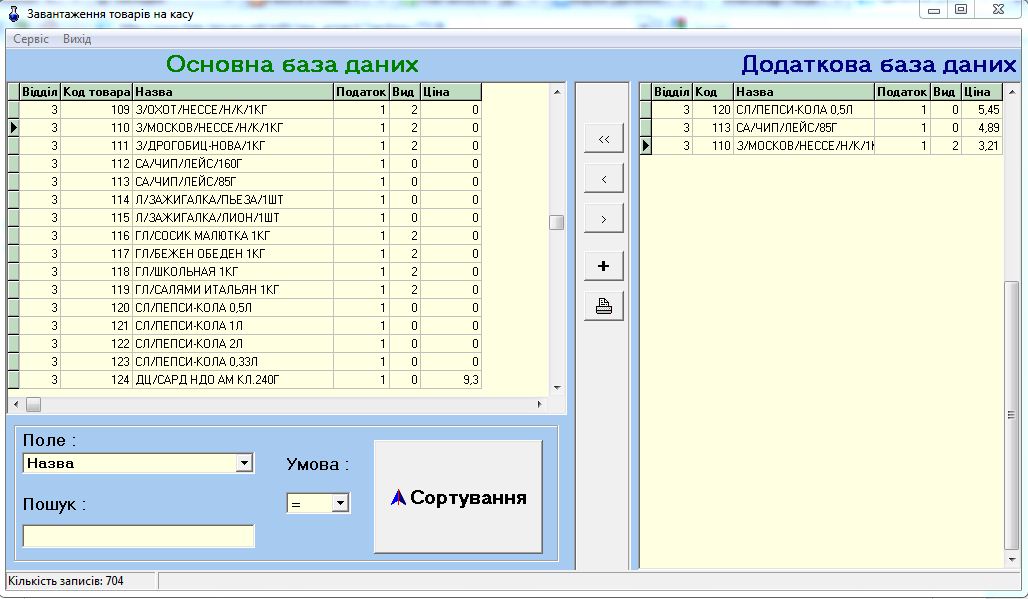The height and width of the screenshot is (599, 1028).
Task: Click the single > right arrow button
Action: pyautogui.click(x=603, y=217)
